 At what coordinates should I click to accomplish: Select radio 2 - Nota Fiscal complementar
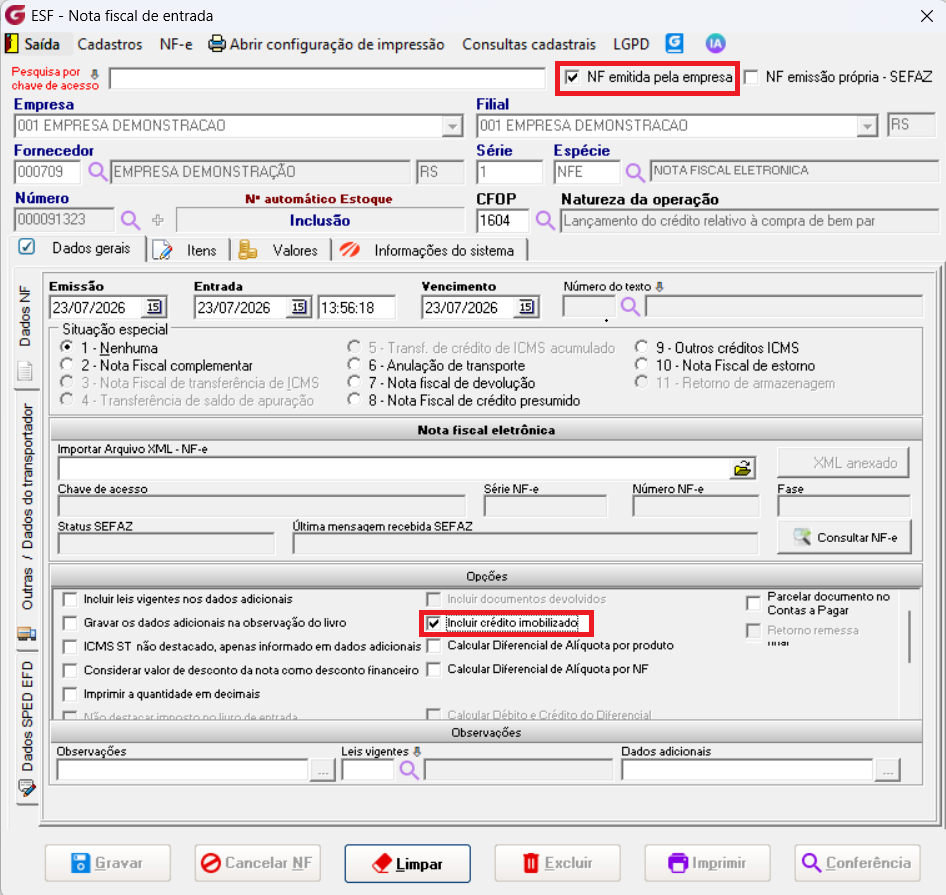coord(67,365)
